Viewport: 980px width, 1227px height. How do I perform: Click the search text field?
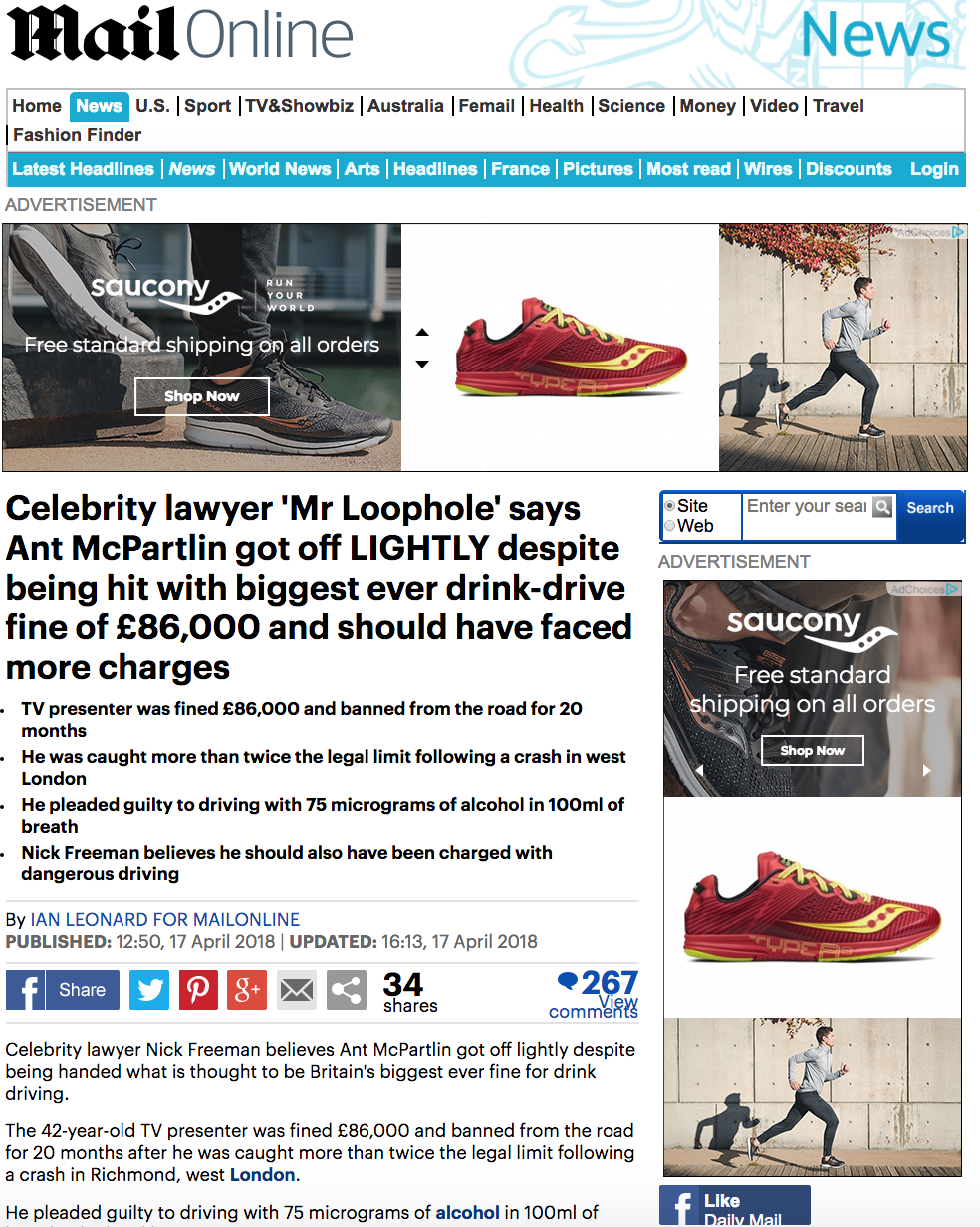(807, 507)
